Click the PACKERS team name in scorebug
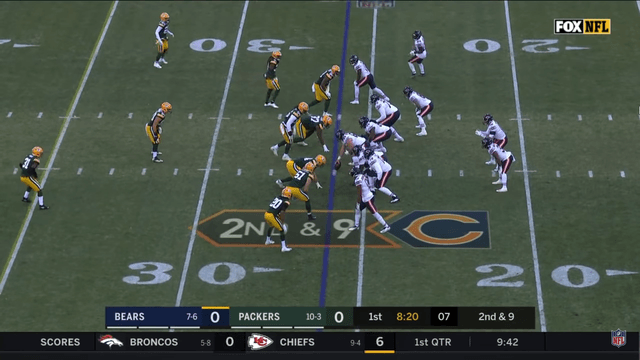The width and height of the screenshot is (640, 360). click(x=259, y=317)
